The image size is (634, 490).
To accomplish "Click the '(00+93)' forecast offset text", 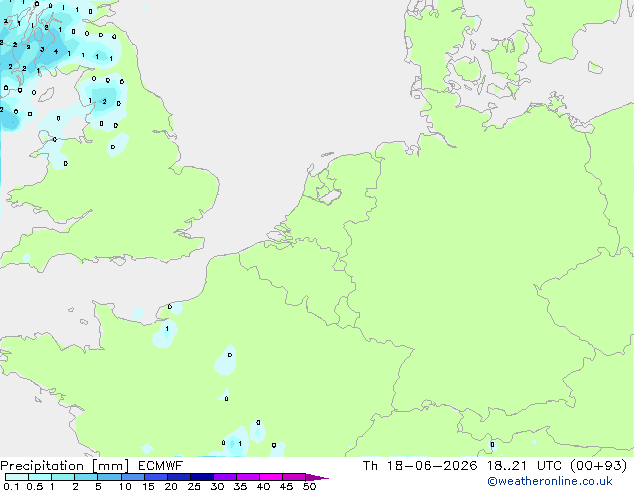I will tap(598, 466).
